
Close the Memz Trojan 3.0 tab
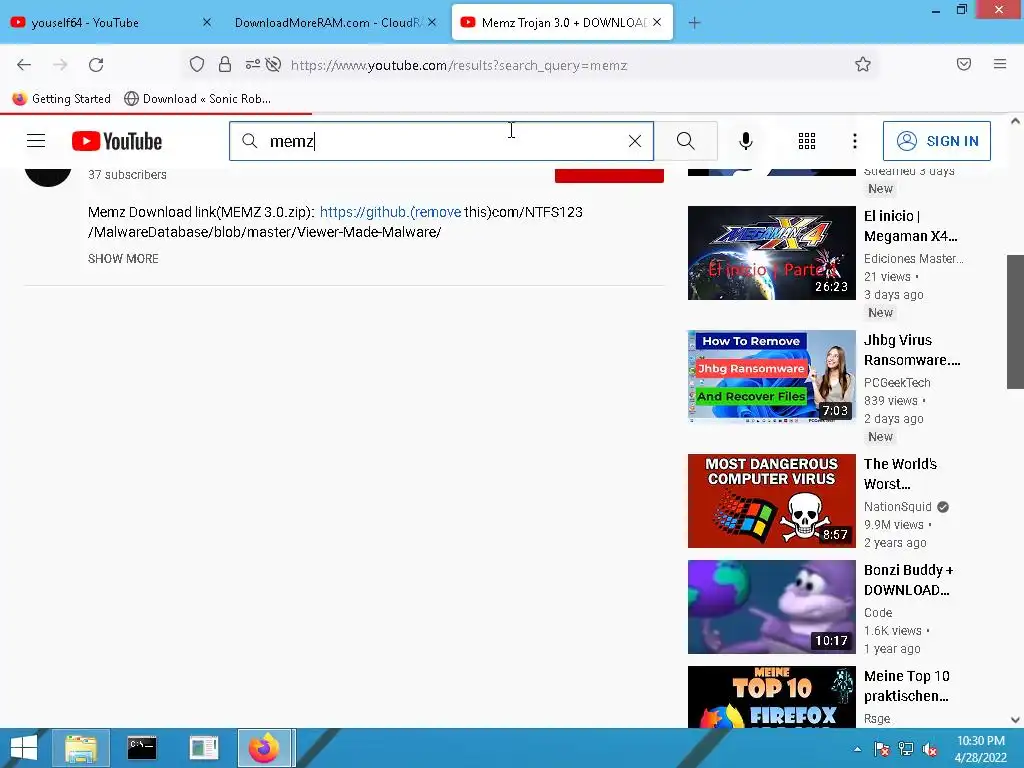point(657,22)
